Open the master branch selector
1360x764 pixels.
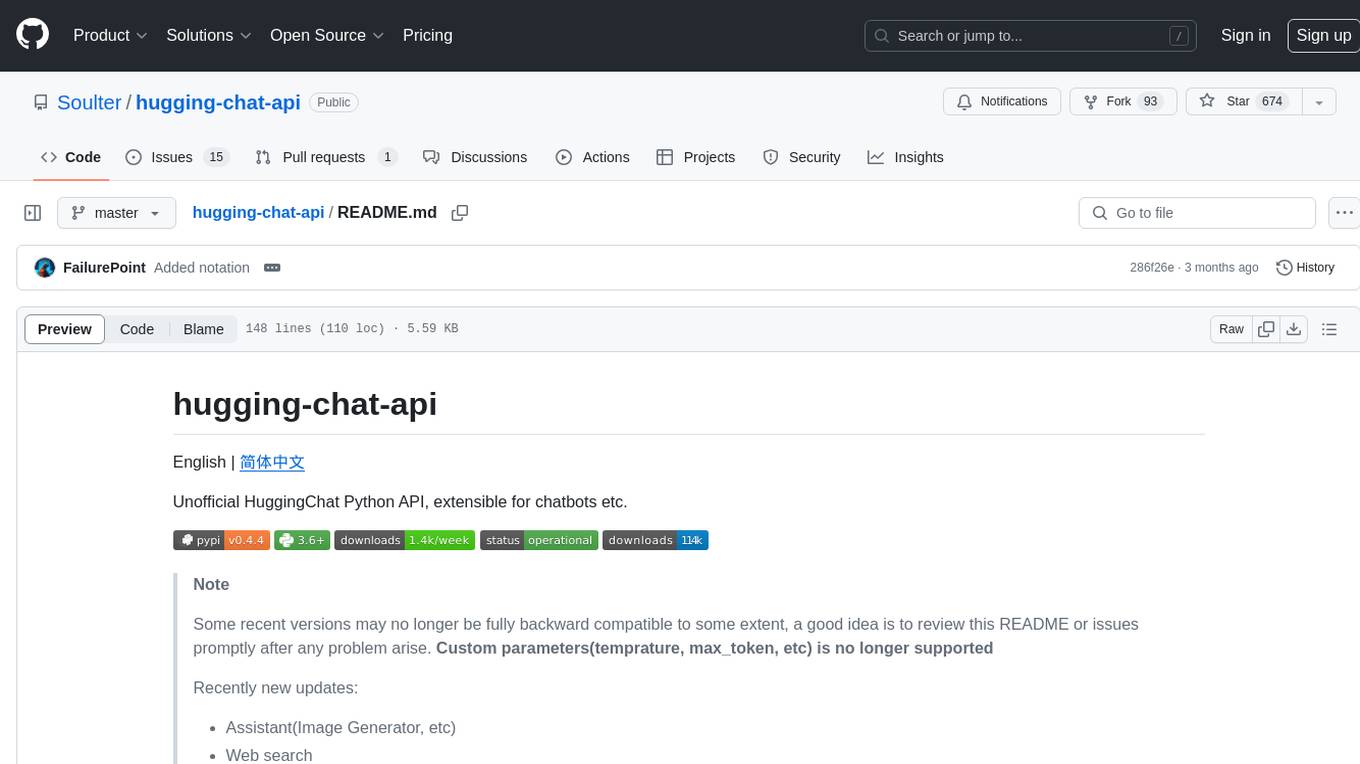(x=116, y=213)
